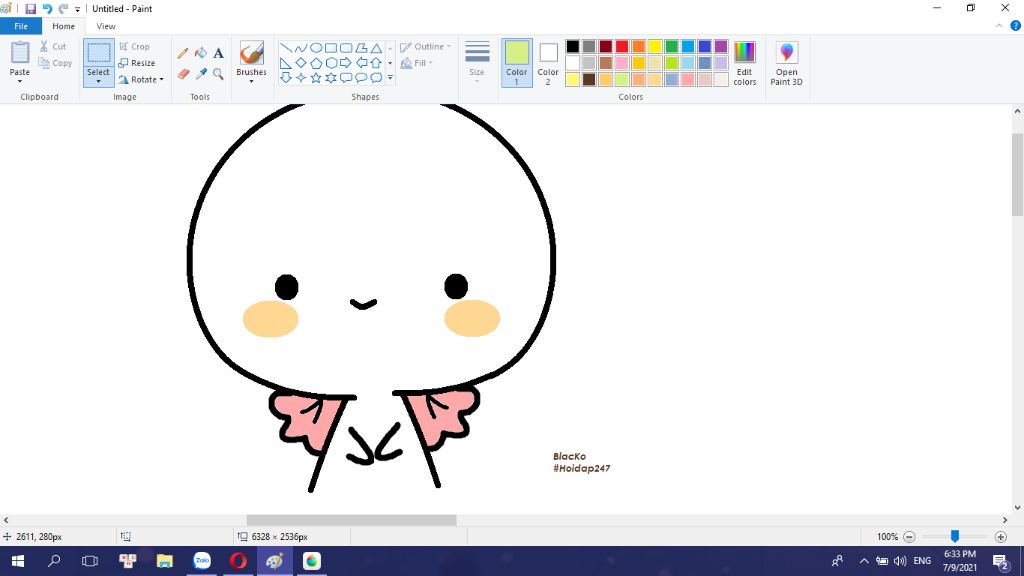Choose the Oval shape
This screenshot has height=576, width=1024.
tap(315, 48)
